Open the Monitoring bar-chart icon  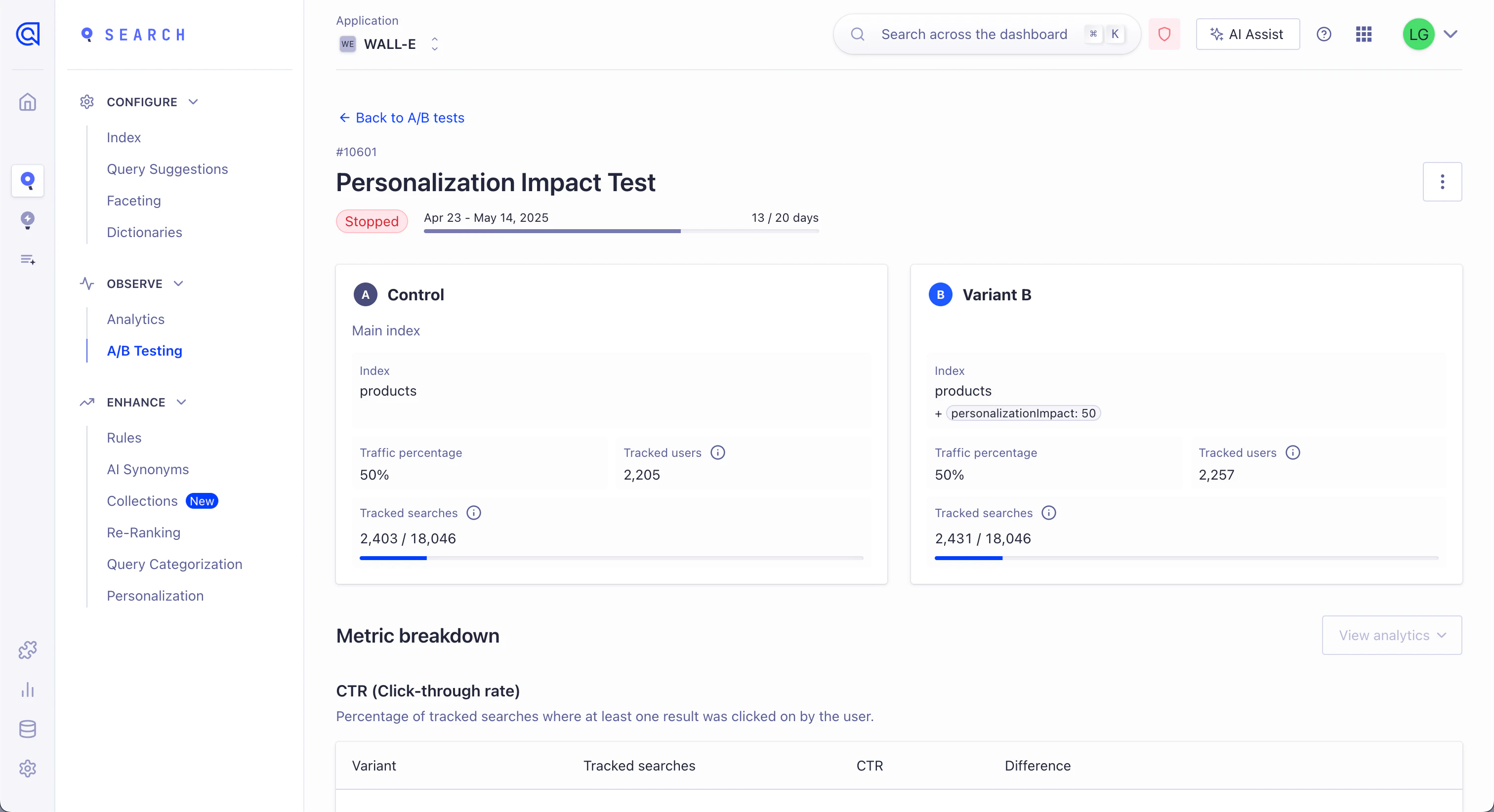27,690
